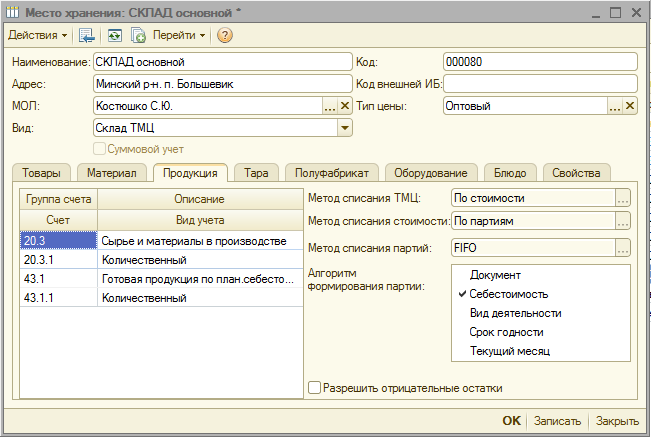This screenshot has width=651, height=437.
Task: Click the Наименование input field
Action: pyautogui.click(x=220, y=62)
